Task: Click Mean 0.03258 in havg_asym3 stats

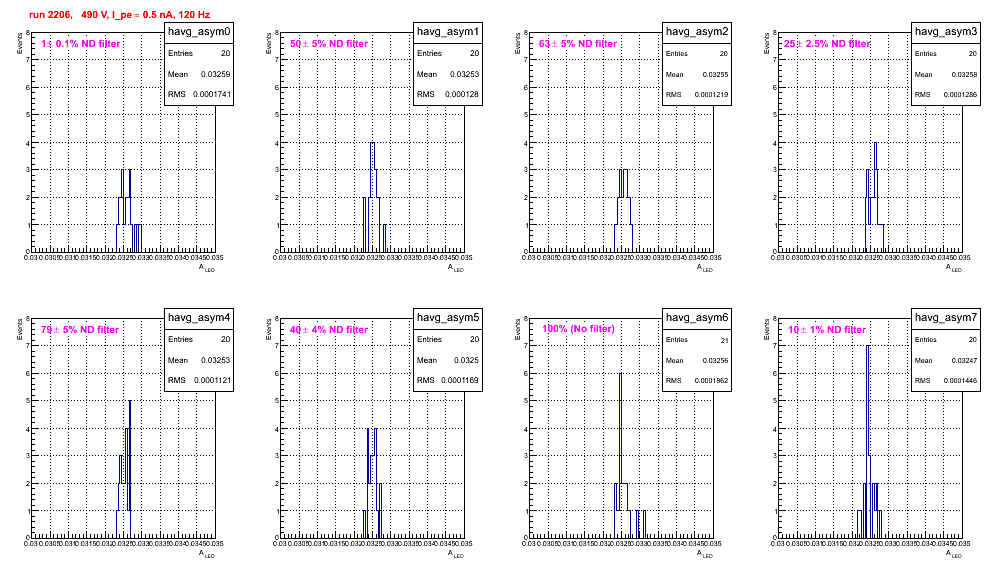Action: coord(946,74)
